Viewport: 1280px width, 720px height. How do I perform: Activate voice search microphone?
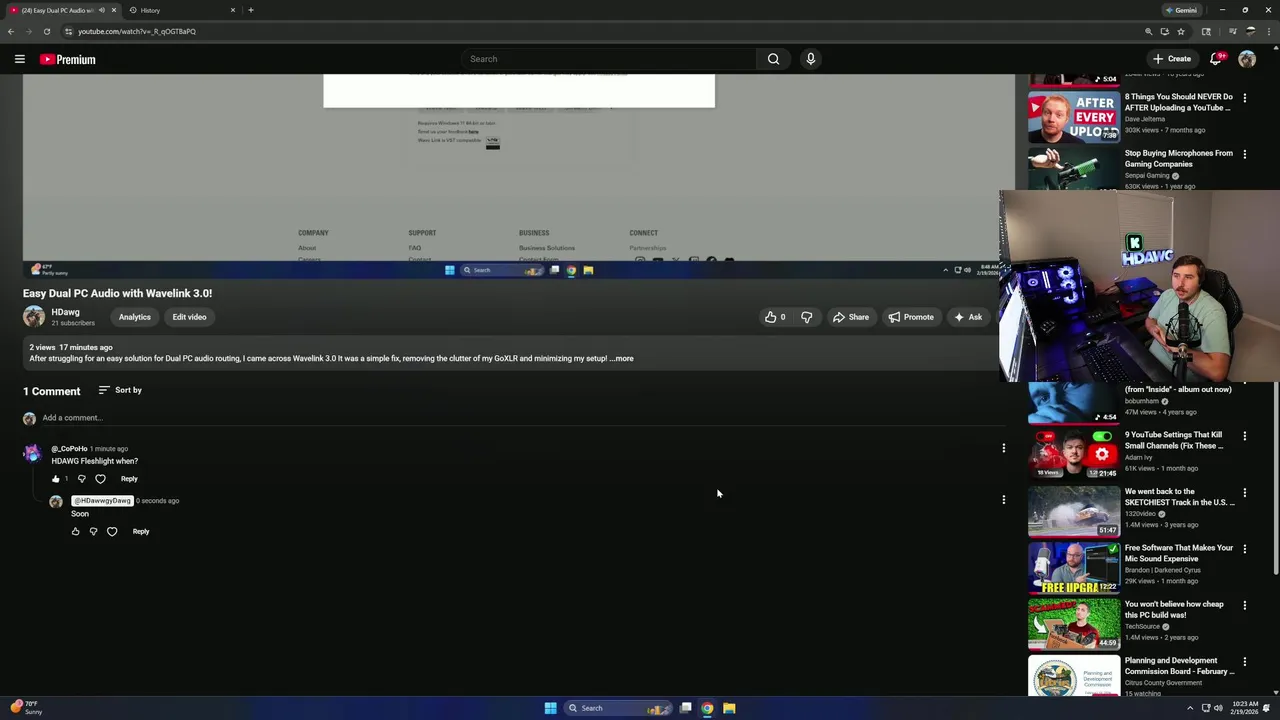click(811, 59)
